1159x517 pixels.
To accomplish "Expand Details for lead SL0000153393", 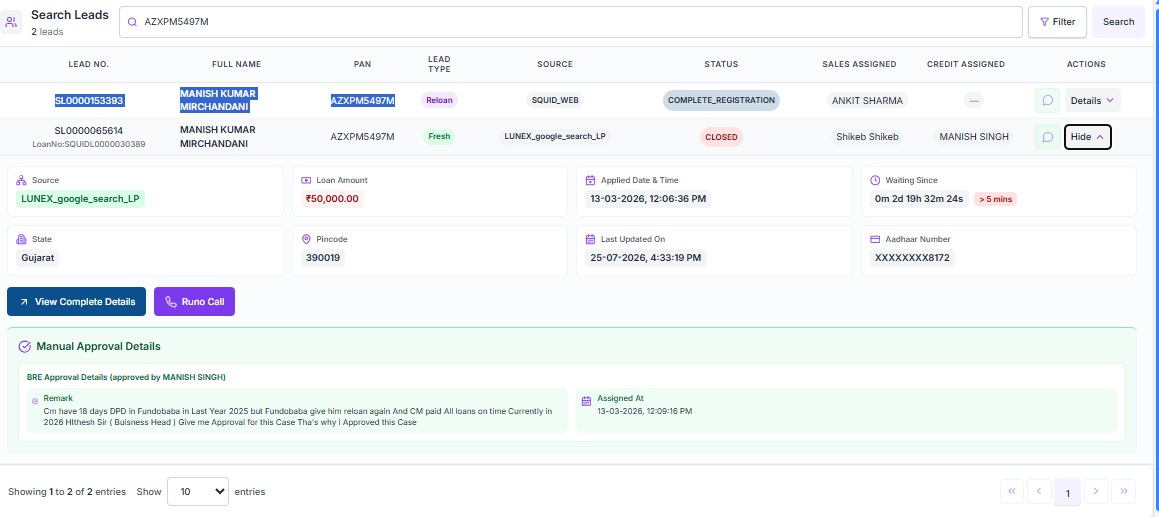I will (1092, 101).
